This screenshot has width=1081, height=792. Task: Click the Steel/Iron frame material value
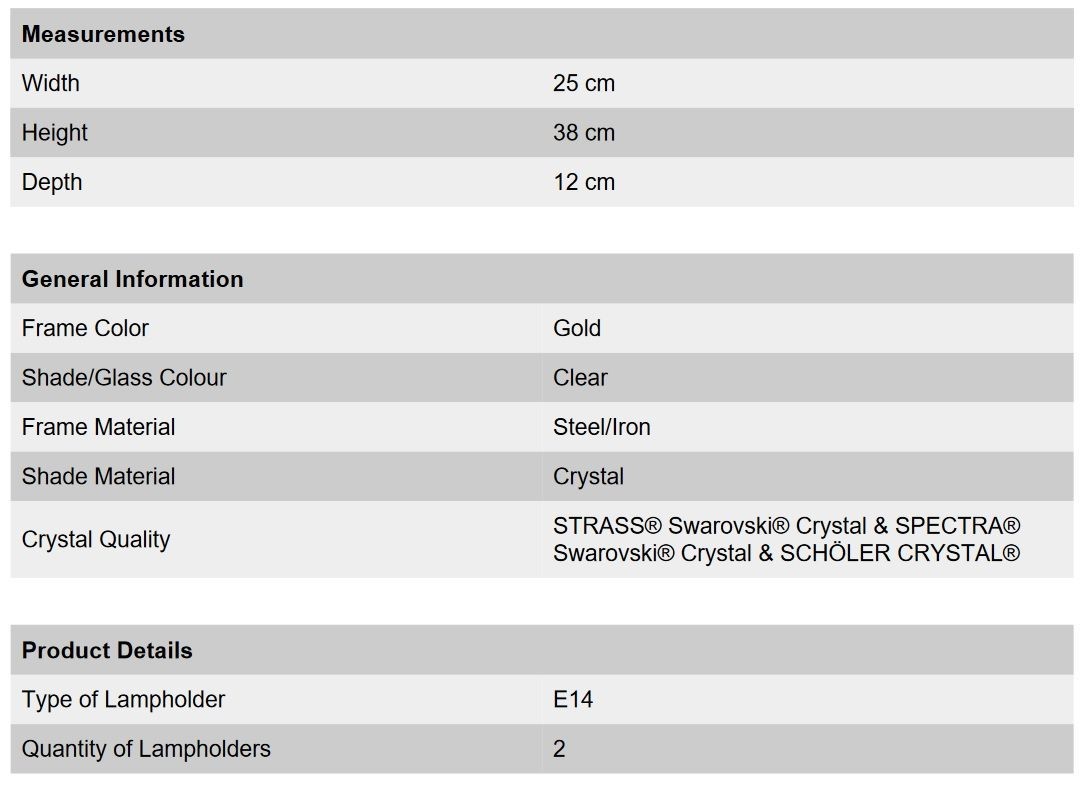[x=601, y=427]
